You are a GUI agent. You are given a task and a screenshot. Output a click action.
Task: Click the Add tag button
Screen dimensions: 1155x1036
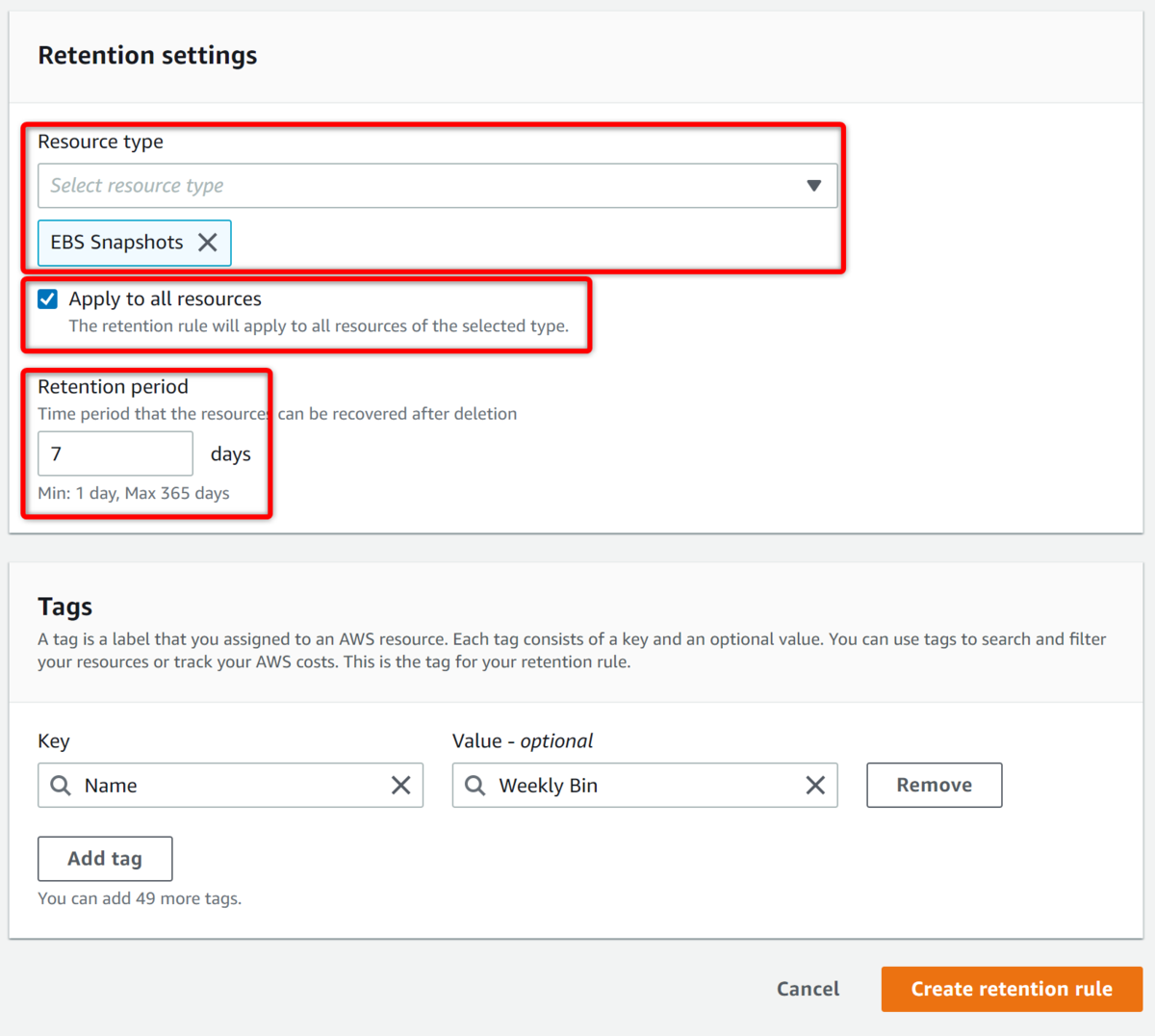coord(105,859)
